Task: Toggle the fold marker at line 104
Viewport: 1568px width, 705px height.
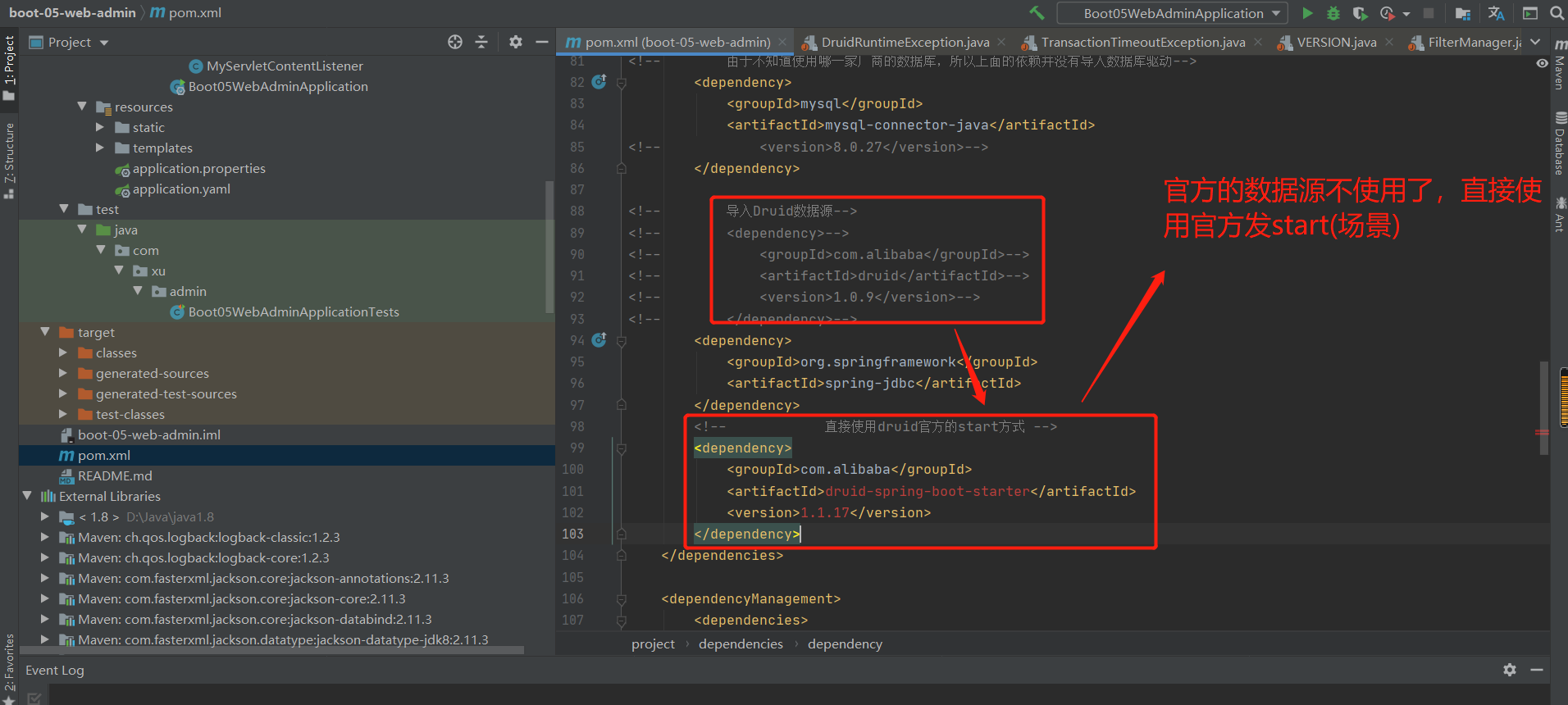Action: point(621,556)
